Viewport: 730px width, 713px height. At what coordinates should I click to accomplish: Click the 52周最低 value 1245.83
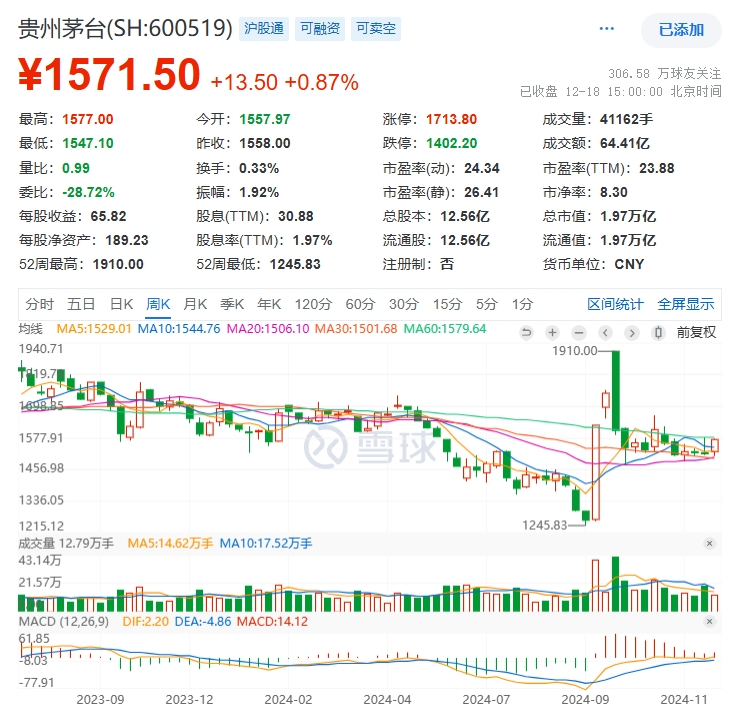pyautogui.click(x=295, y=264)
